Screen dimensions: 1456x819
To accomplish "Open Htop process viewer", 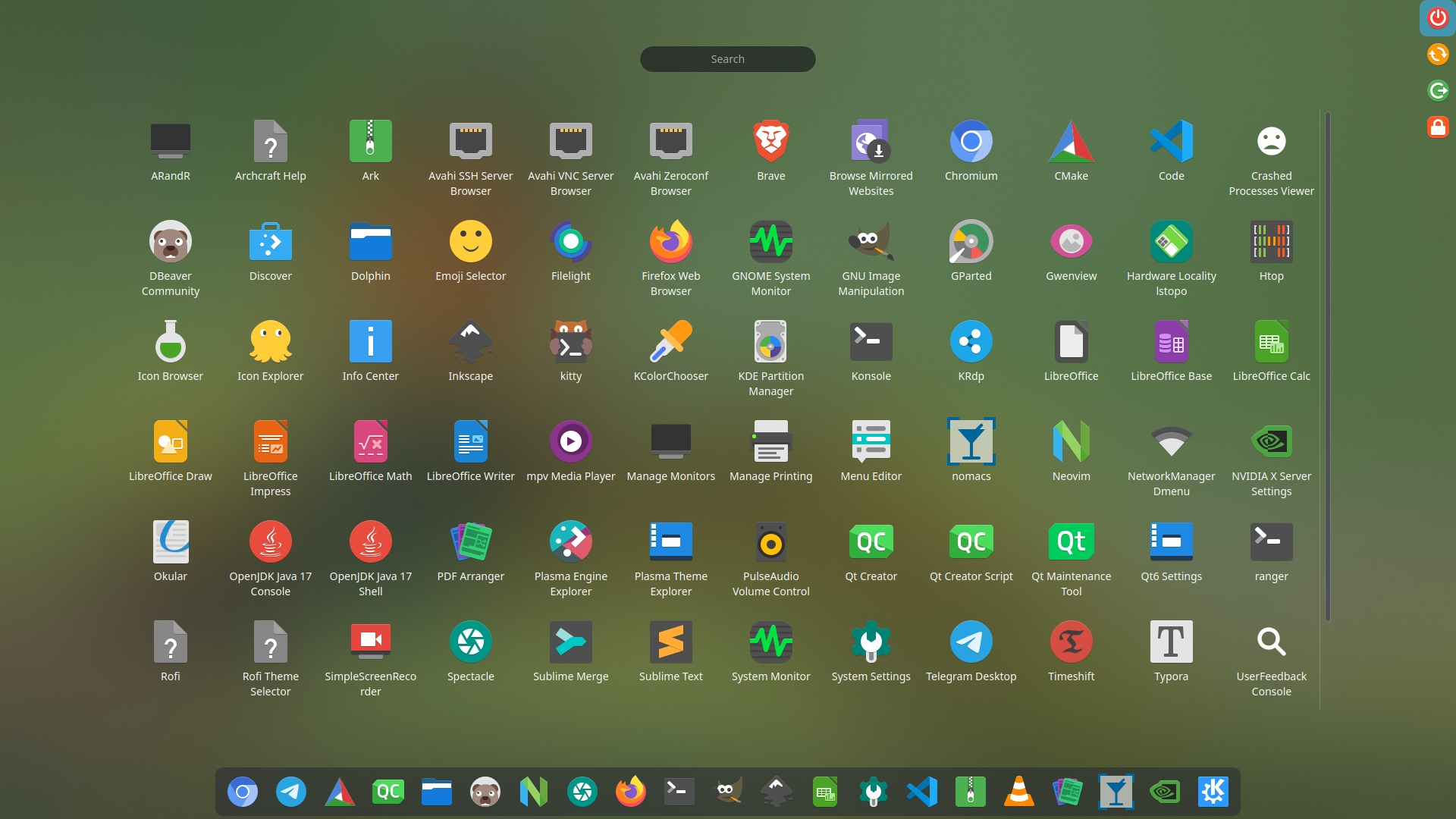I will pyautogui.click(x=1272, y=252).
